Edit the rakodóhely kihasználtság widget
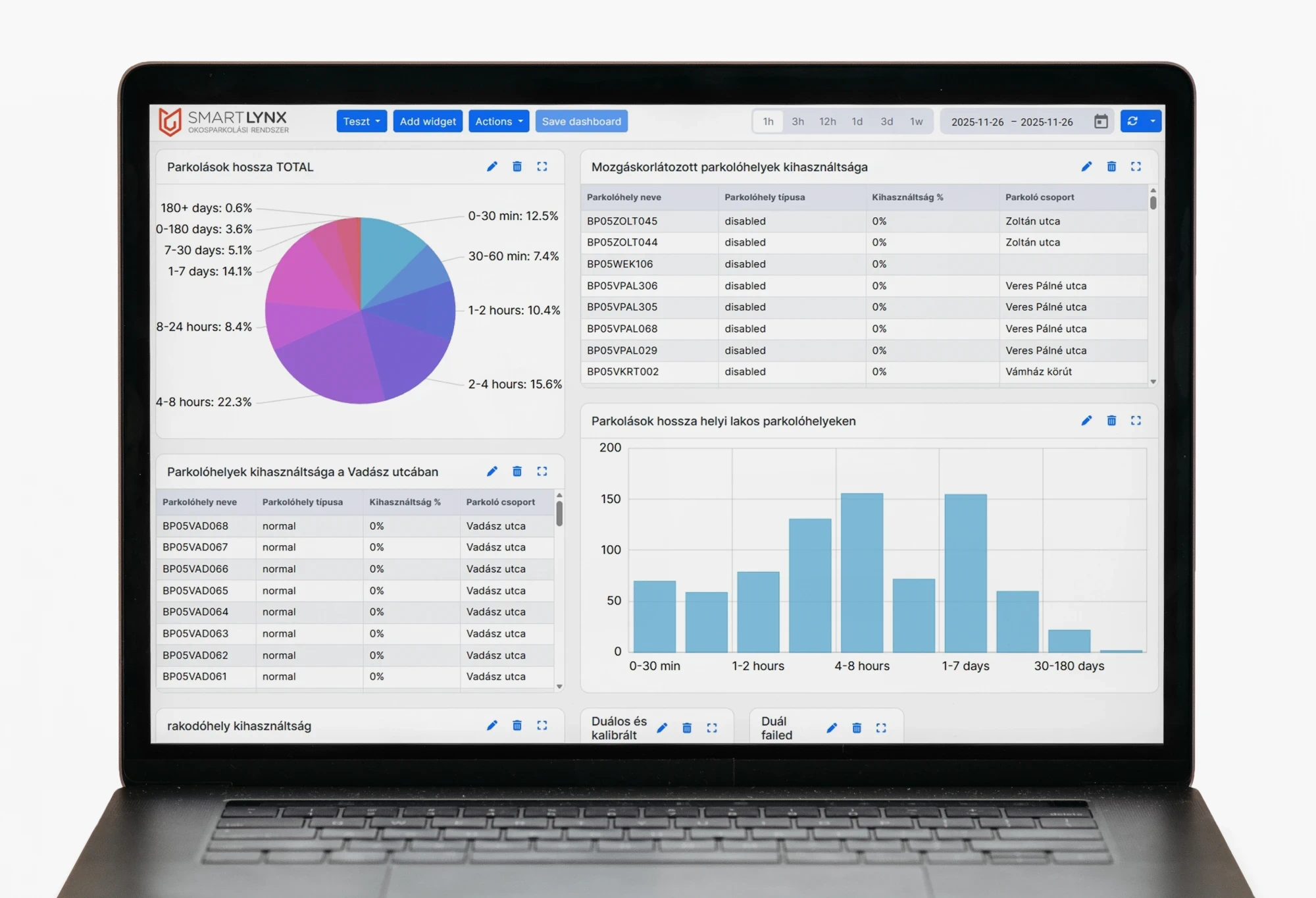This screenshot has width=1316, height=898. pyautogui.click(x=492, y=726)
